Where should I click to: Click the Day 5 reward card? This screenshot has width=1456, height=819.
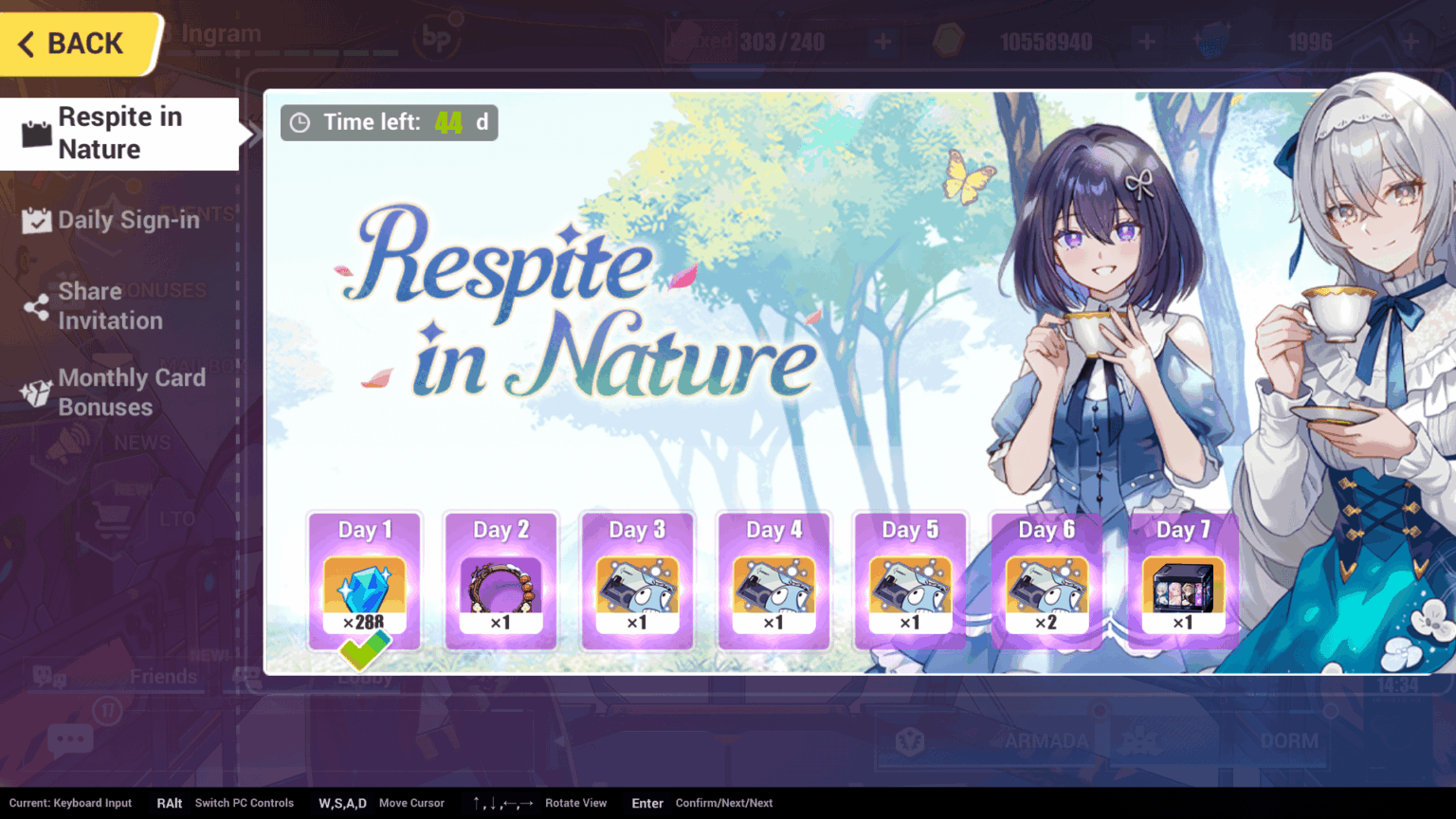click(910, 578)
